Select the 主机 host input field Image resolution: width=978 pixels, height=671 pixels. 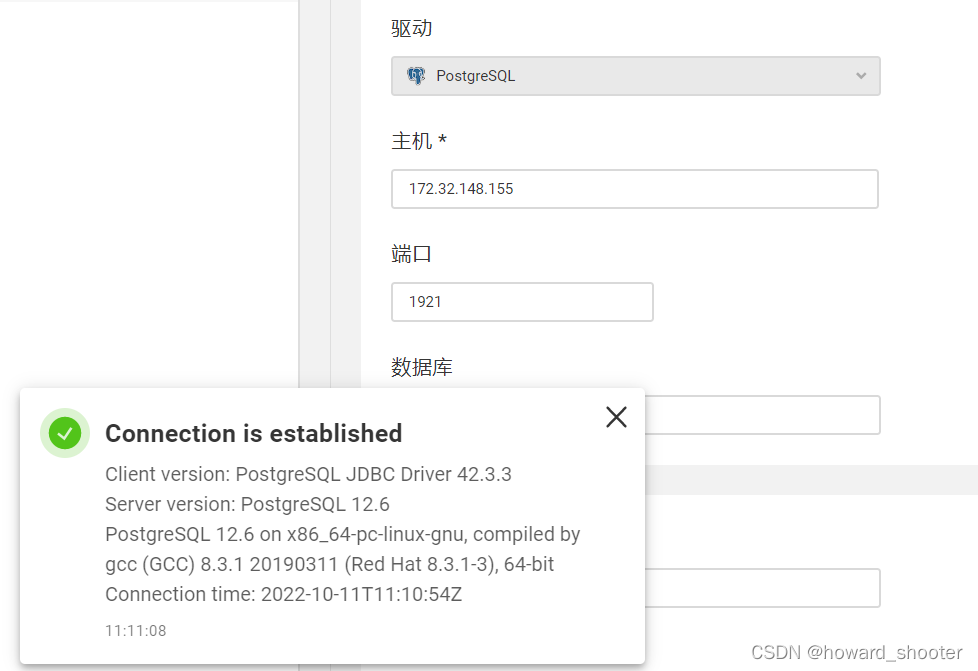click(635, 189)
